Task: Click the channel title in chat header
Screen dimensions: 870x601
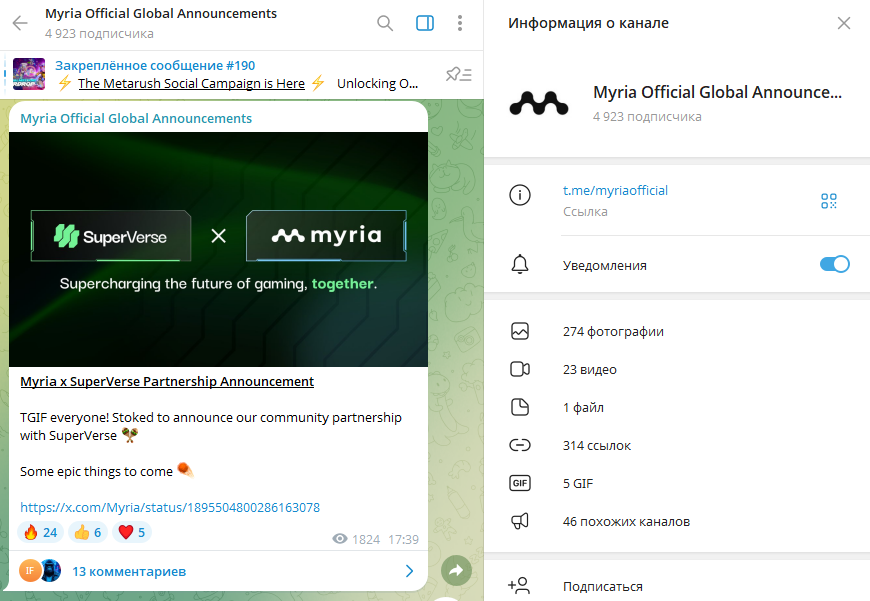Action: point(161,13)
